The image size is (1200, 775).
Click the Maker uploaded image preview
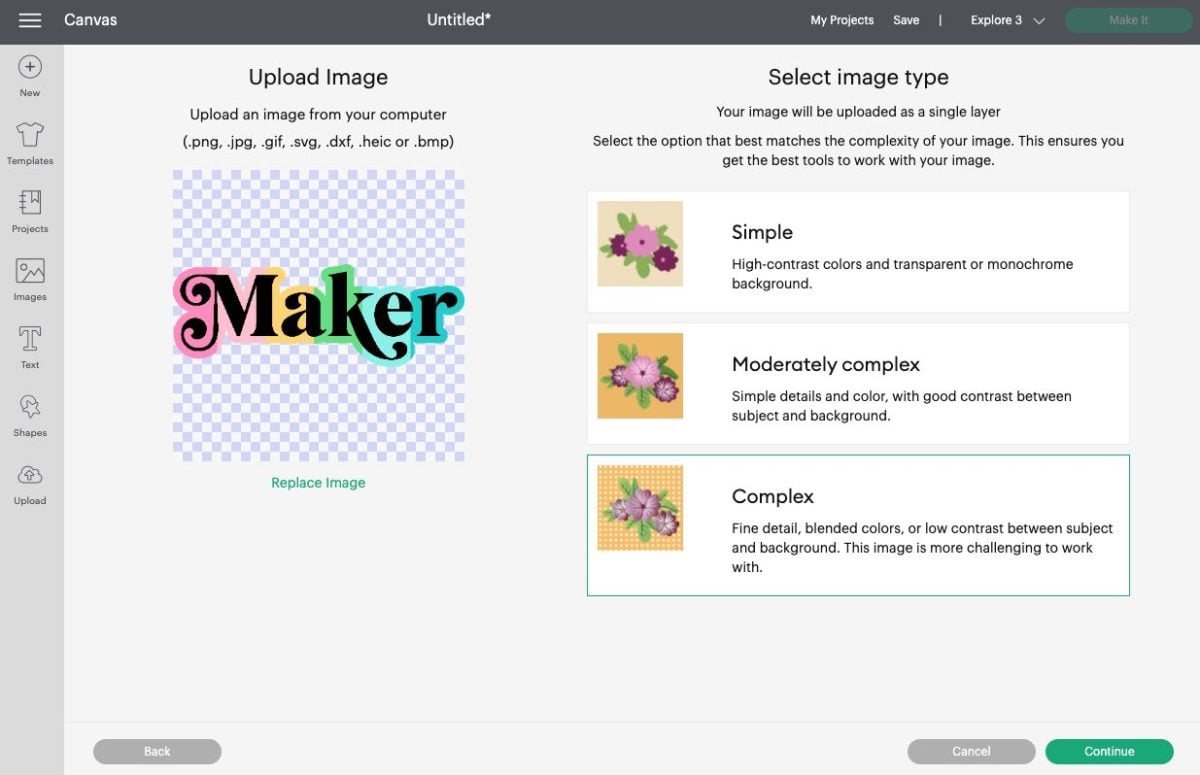pos(318,315)
